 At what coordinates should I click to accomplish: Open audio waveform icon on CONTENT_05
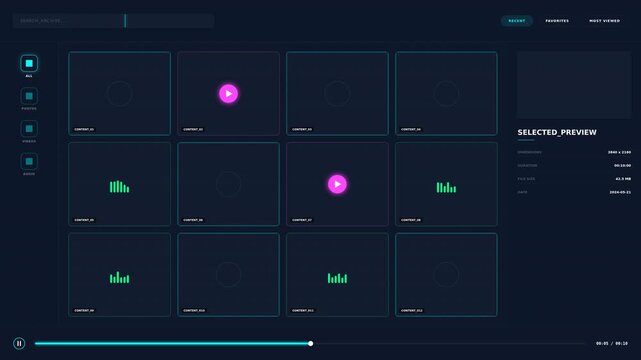tap(119, 187)
